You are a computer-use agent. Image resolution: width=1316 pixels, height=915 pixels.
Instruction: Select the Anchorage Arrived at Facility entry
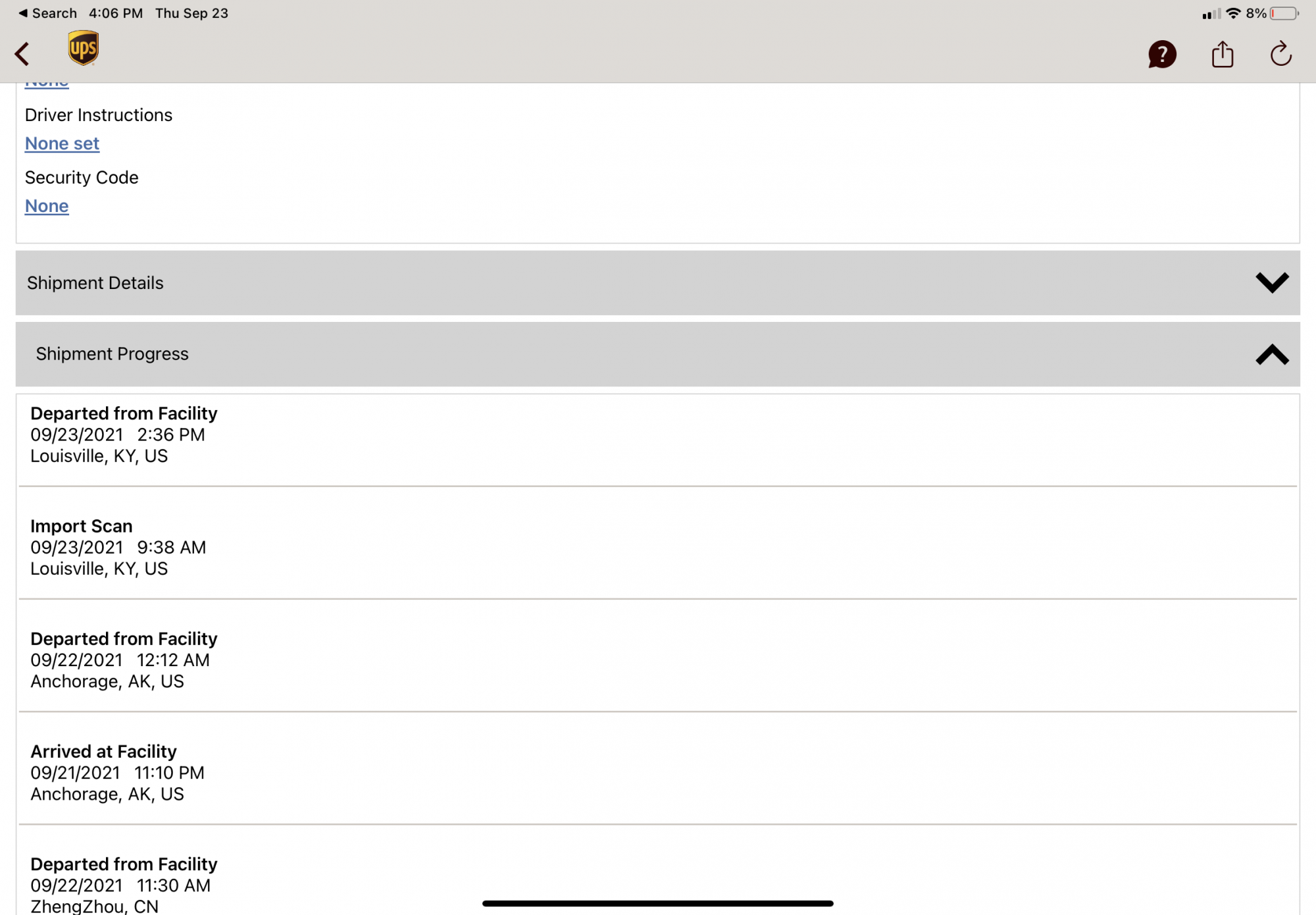(x=117, y=772)
